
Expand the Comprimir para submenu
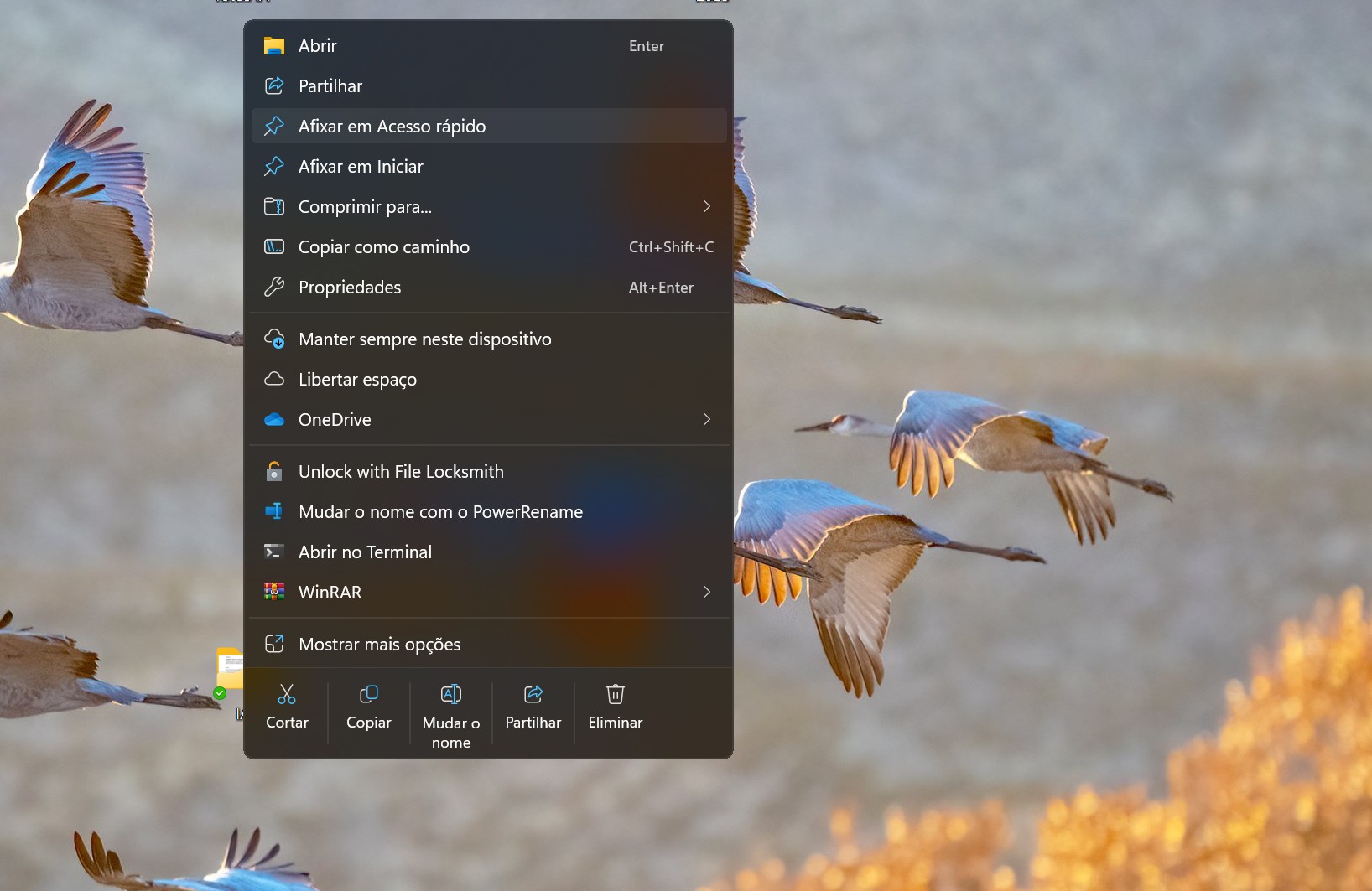(707, 206)
